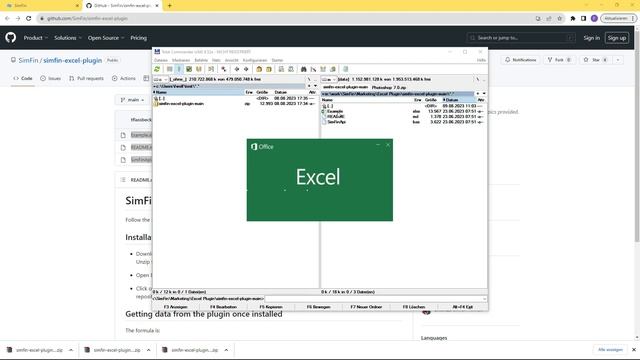Click F7 Neuer Ordner button
Image resolution: width=640 pixels, height=360 pixels.
[x=366, y=307]
